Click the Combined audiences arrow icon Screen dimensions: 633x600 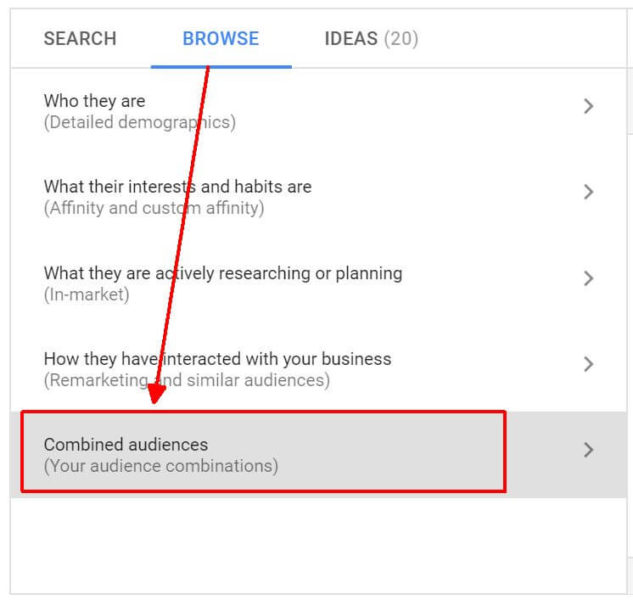click(588, 450)
